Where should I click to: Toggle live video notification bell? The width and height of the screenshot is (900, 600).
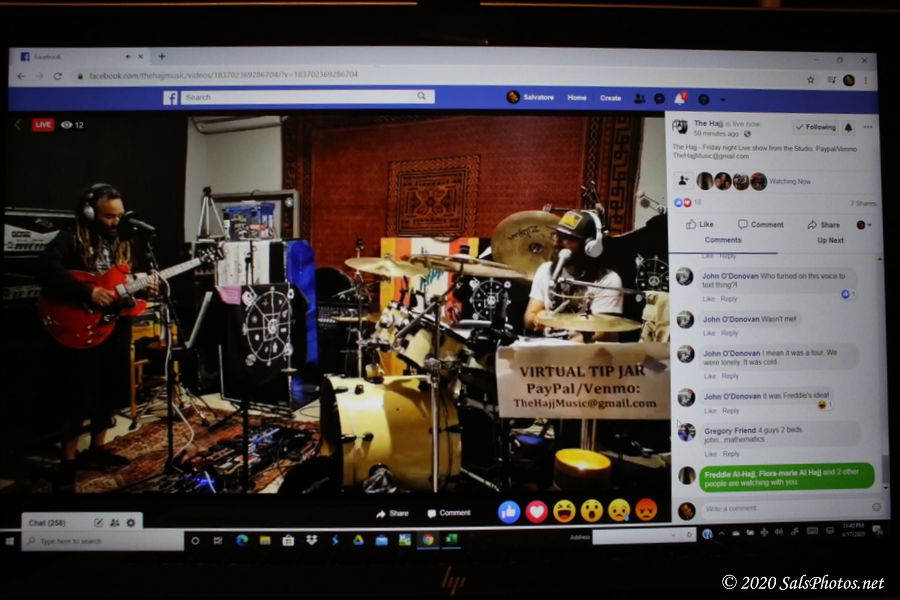pyautogui.click(x=848, y=127)
